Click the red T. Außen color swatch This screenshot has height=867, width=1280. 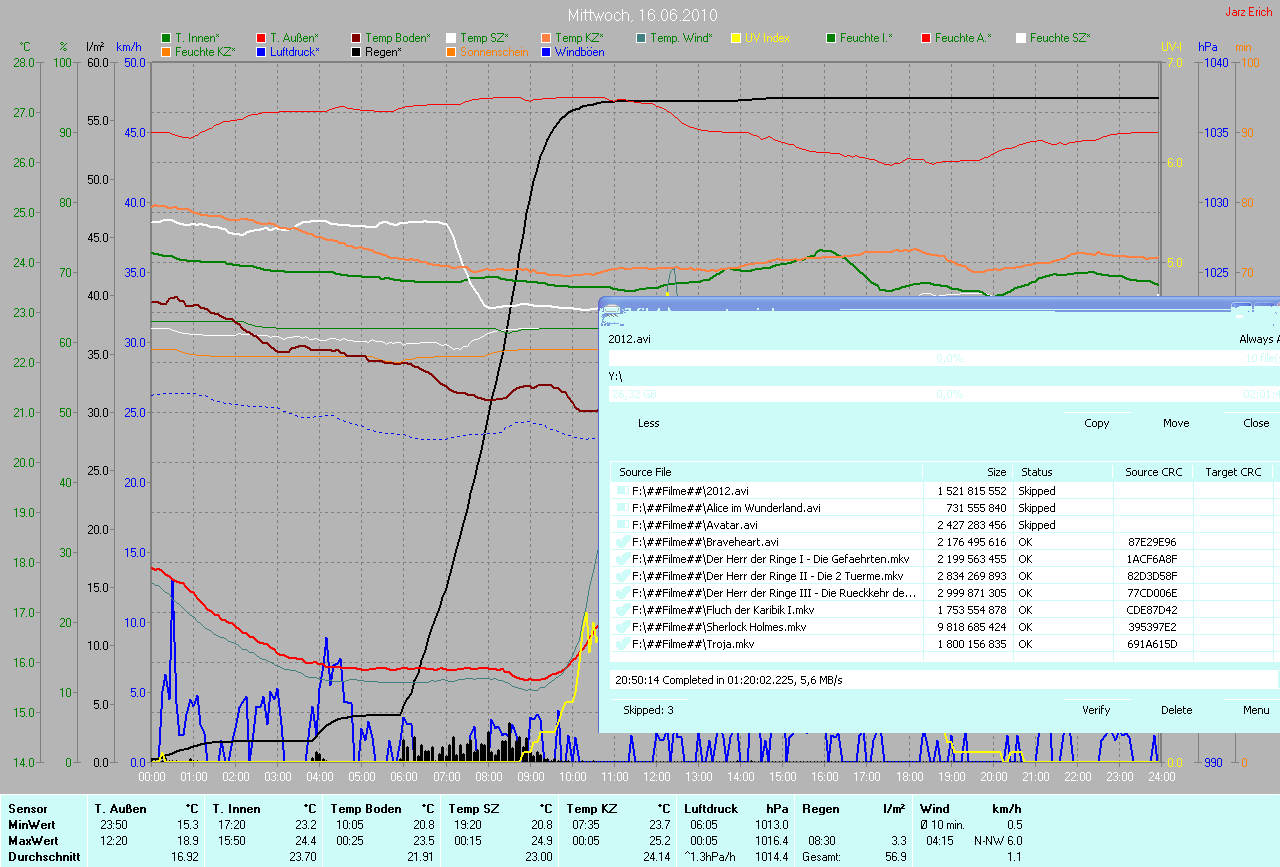[261, 38]
